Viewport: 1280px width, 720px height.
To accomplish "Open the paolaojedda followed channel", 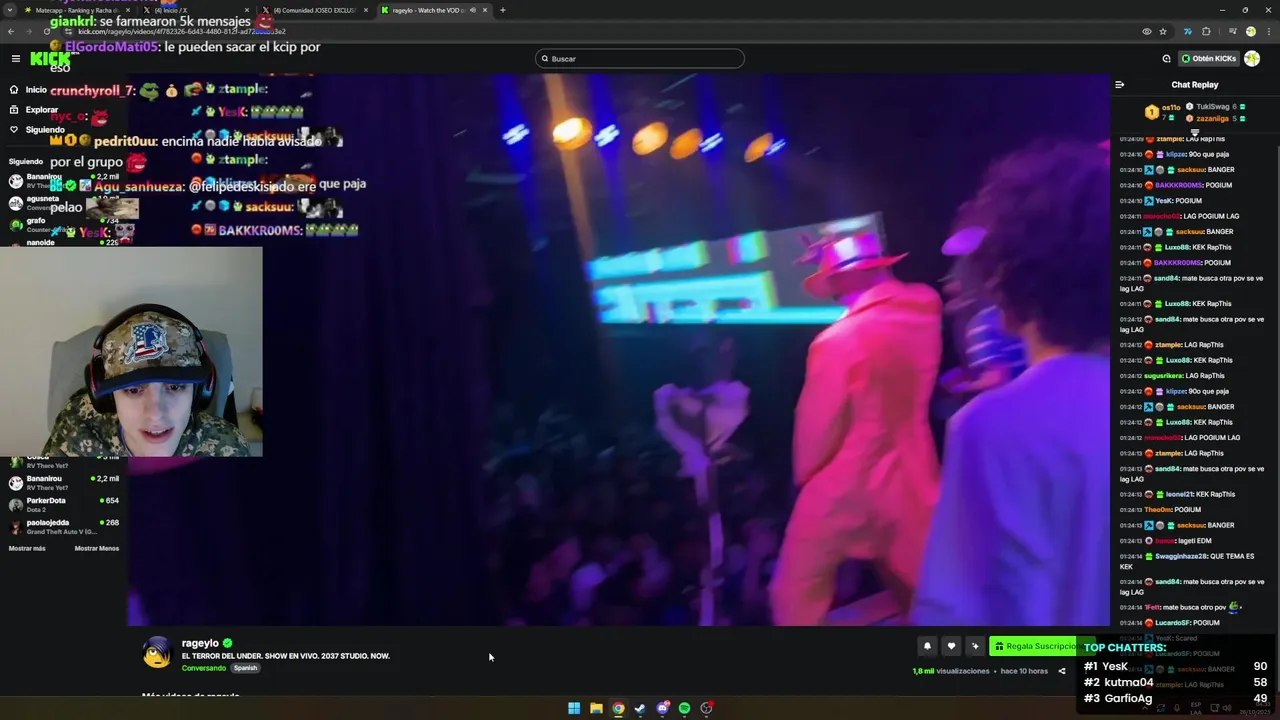I will [x=64, y=527].
